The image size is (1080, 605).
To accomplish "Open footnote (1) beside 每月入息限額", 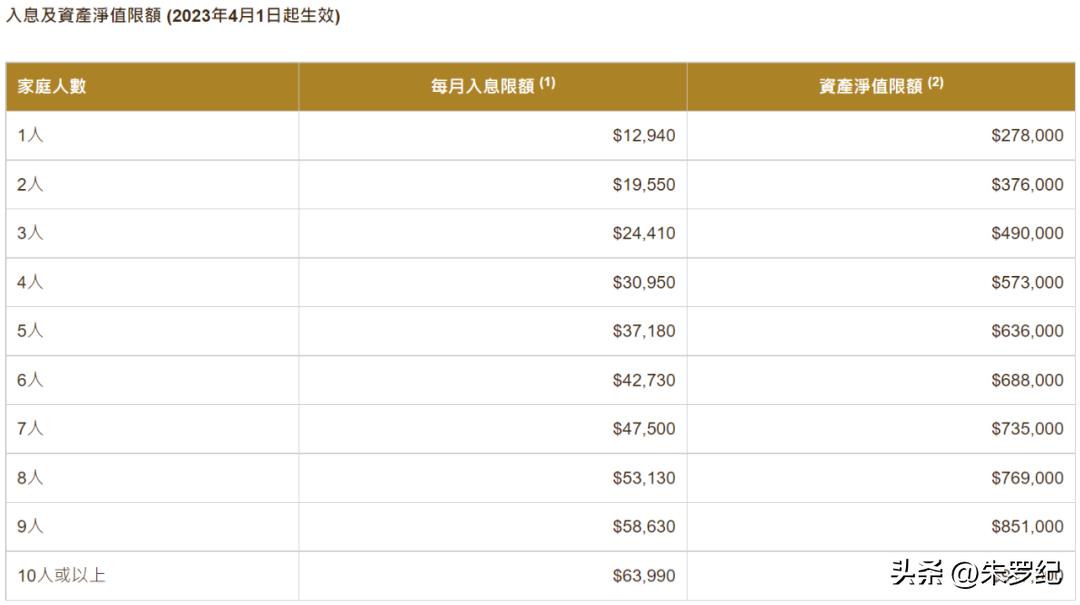I will [547, 83].
